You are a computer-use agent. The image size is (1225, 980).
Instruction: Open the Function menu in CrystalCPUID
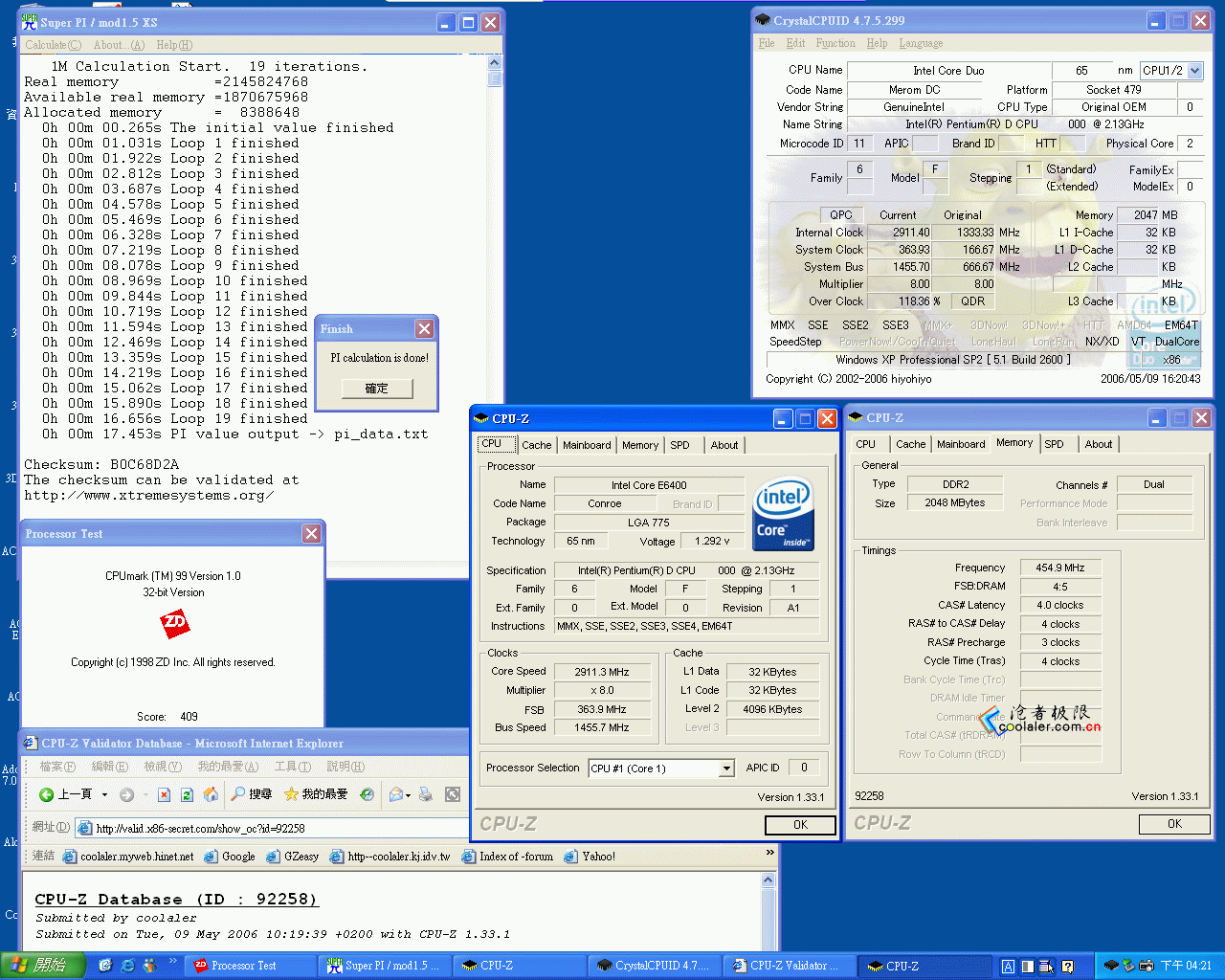point(835,43)
